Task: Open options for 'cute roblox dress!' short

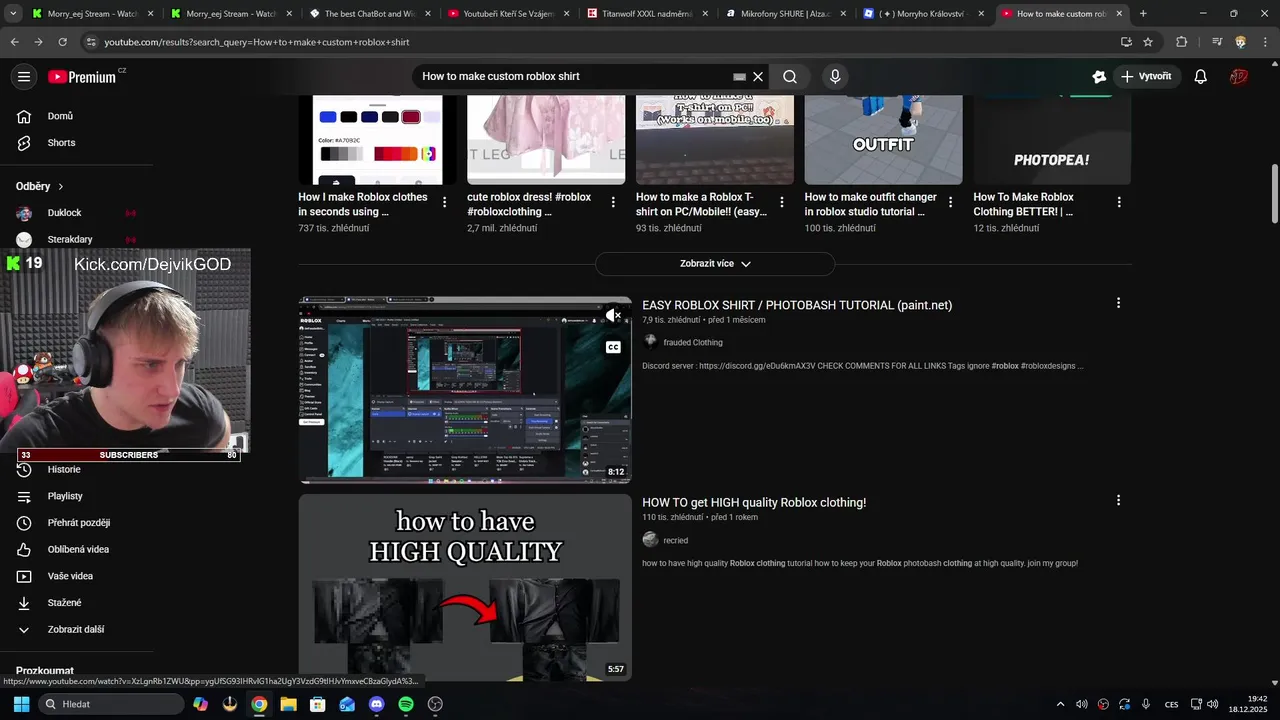Action: coord(613,202)
